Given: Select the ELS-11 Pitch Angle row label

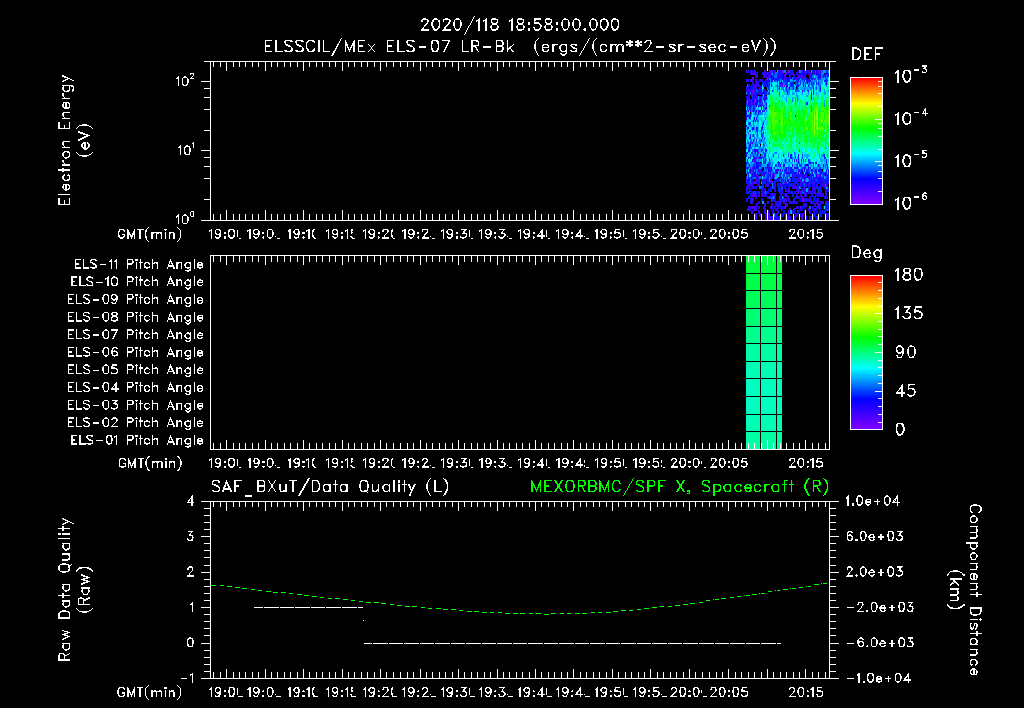Looking at the screenshot, I should (x=138, y=265).
